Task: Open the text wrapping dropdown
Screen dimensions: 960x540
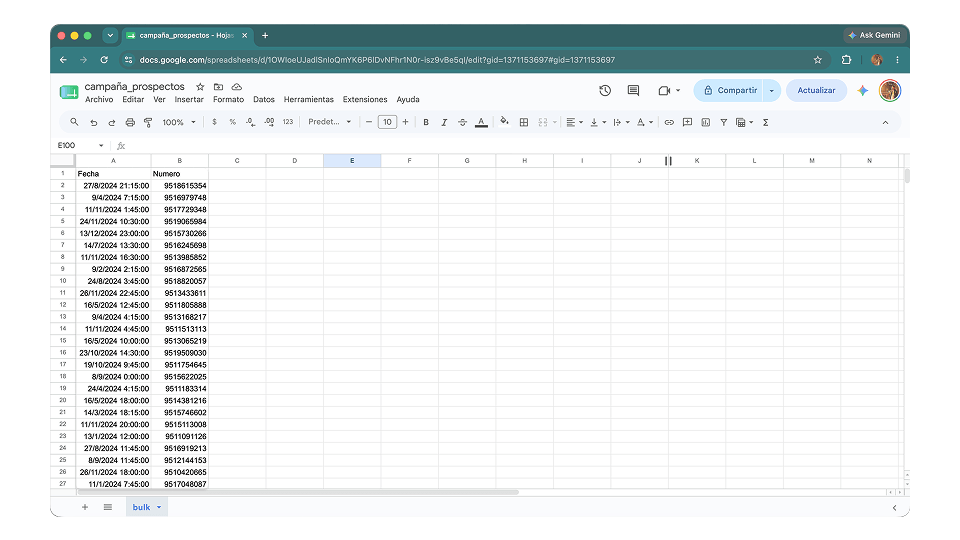Action: click(621, 122)
